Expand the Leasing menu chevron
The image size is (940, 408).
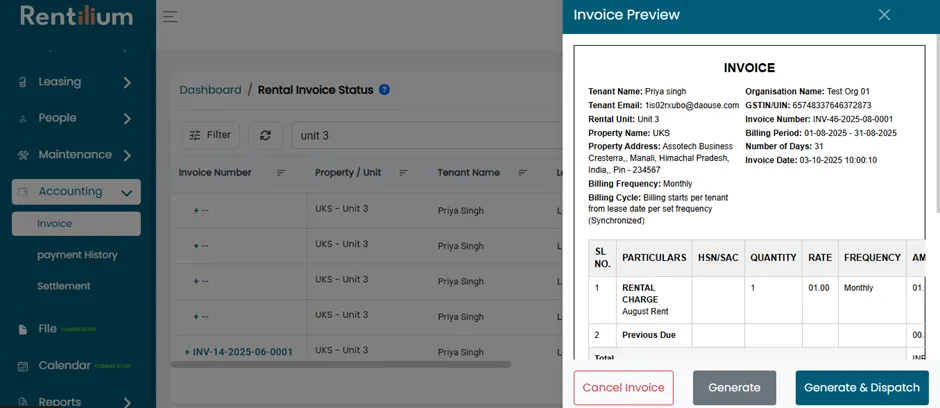[x=127, y=83]
